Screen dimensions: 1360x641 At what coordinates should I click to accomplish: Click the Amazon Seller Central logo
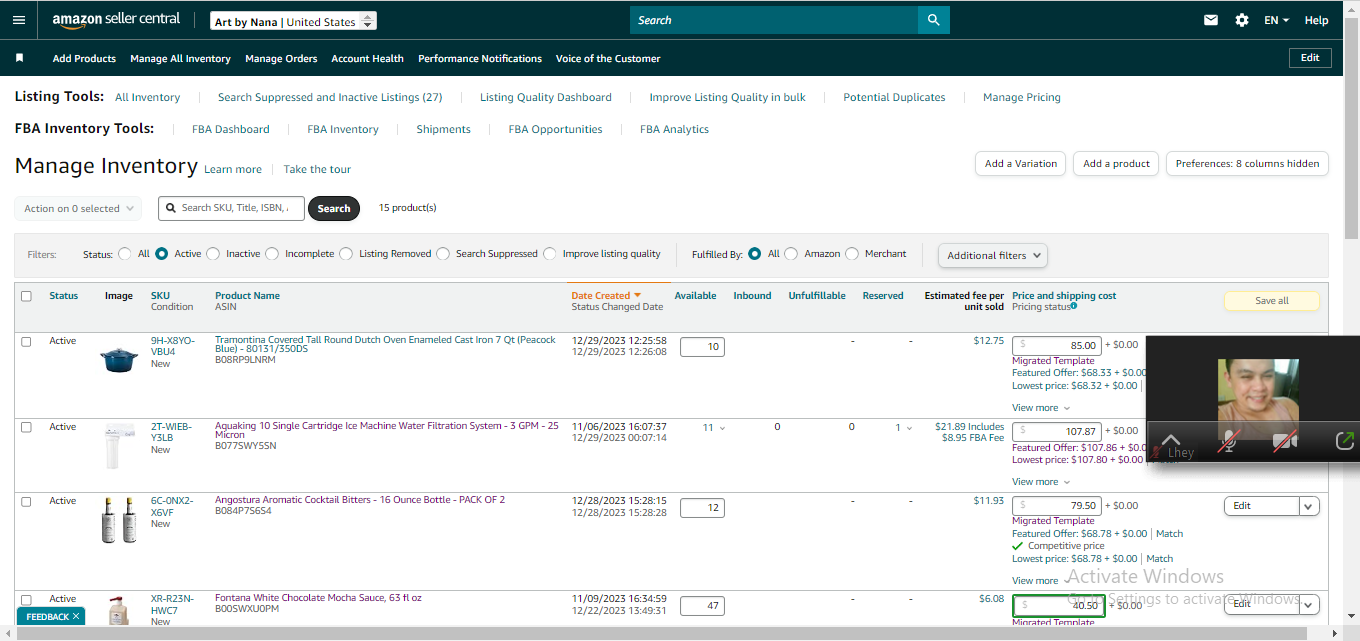point(116,20)
